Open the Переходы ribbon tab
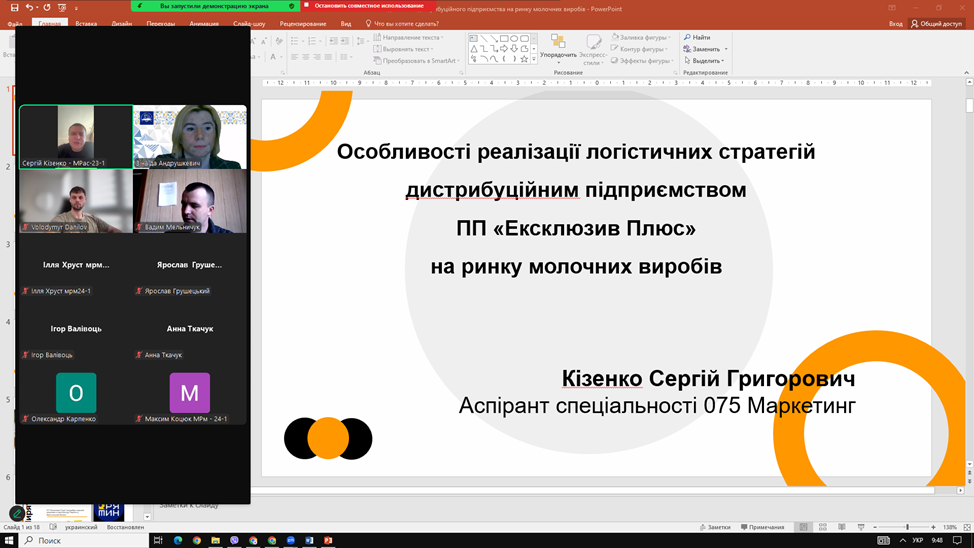 click(160, 24)
